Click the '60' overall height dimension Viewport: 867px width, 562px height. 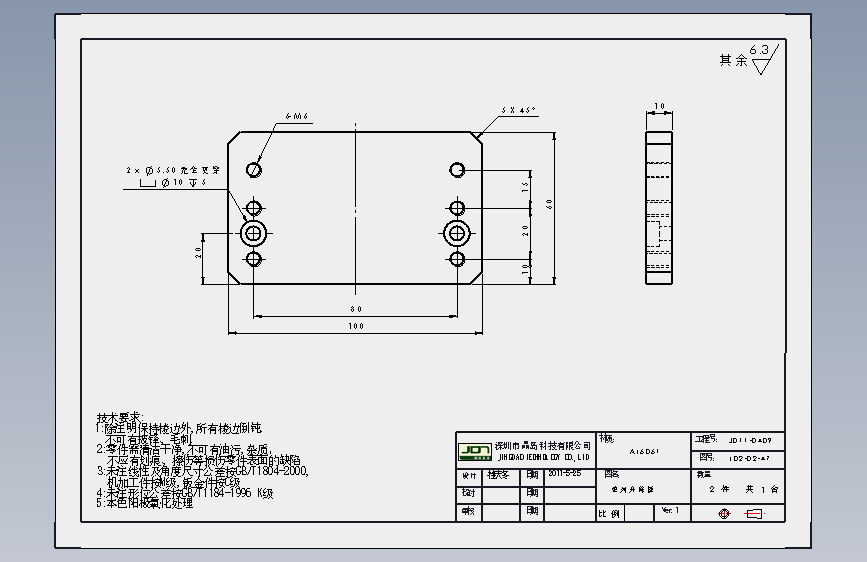pos(549,204)
